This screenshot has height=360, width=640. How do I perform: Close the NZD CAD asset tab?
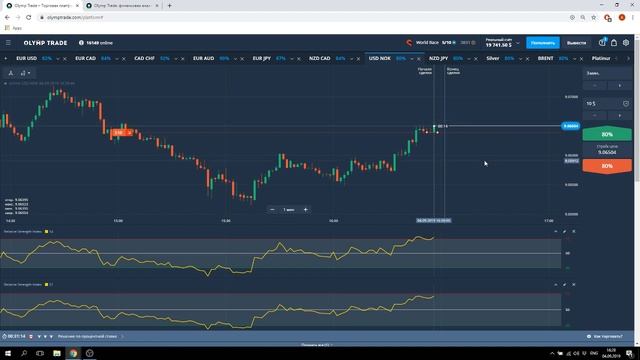[358, 59]
